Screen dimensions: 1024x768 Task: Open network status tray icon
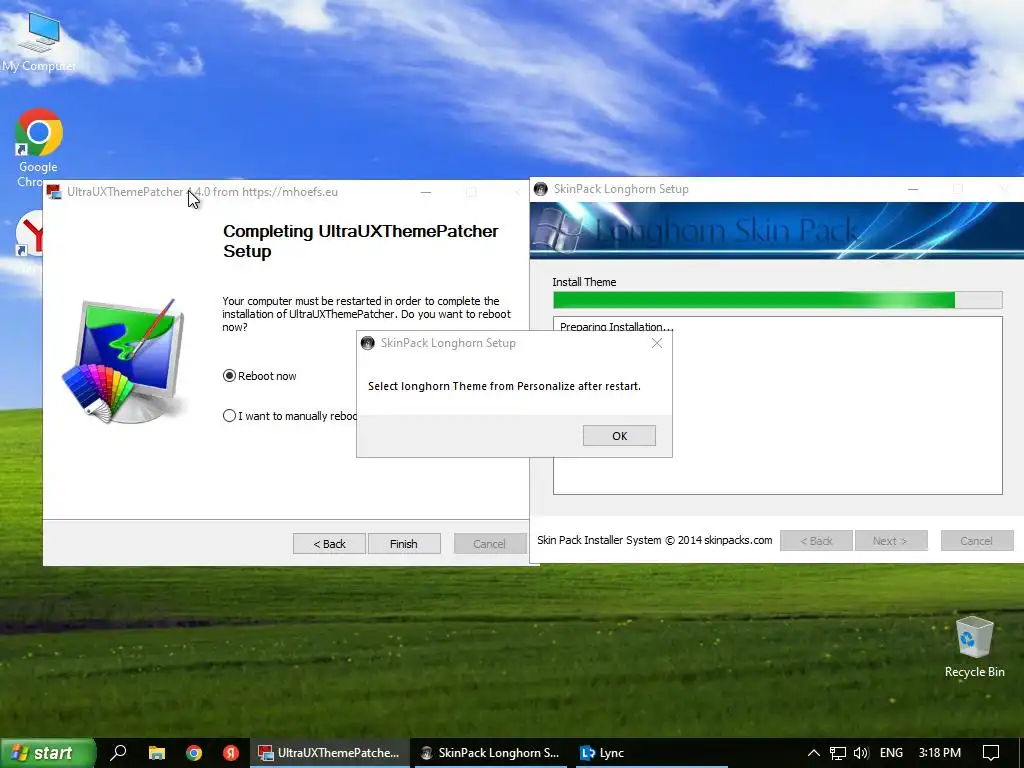838,753
